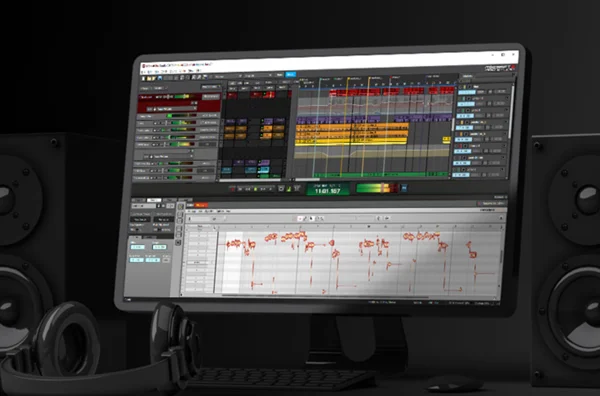Toggle the Loop icon in transport bar

click(281, 189)
